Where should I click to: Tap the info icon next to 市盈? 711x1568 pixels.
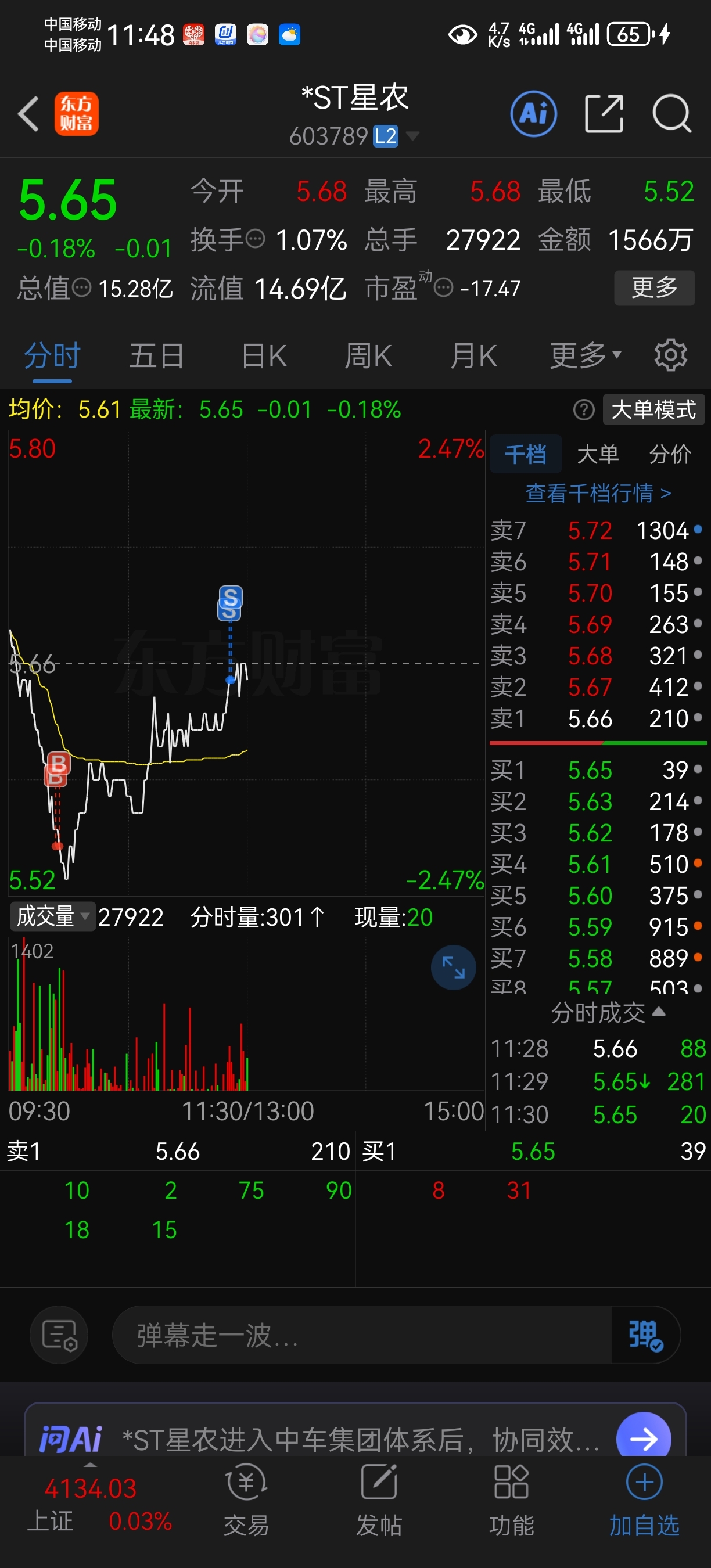(443, 287)
